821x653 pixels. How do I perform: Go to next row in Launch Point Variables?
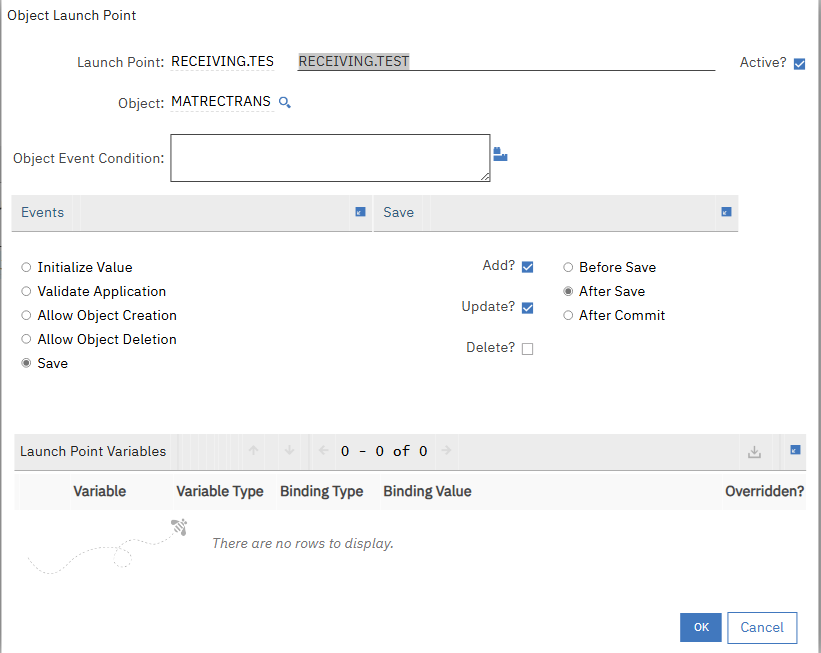pyautogui.click(x=289, y=451)
